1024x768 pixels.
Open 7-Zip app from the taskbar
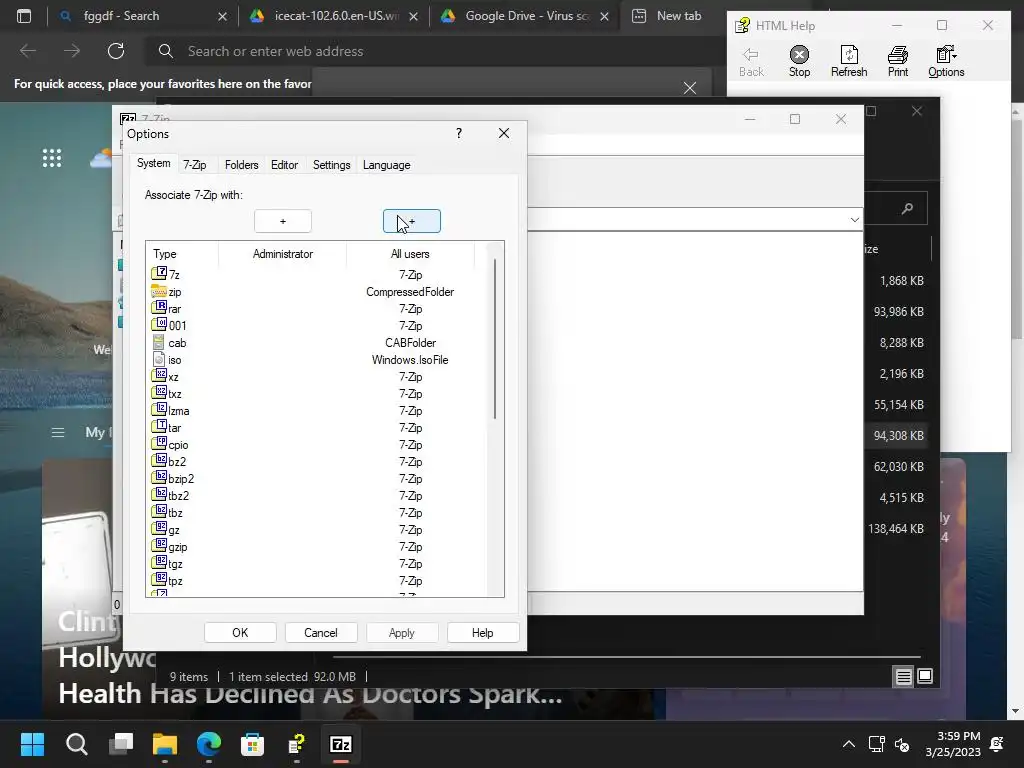[x=341, y=744]
